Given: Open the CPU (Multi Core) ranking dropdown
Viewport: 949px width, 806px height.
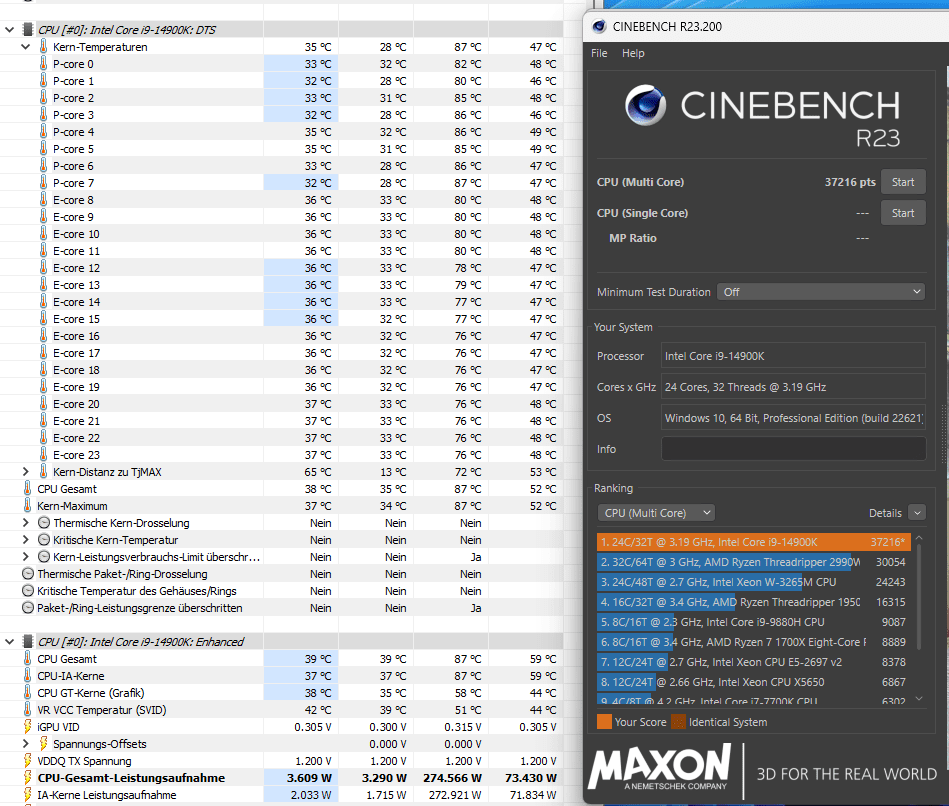Looking at the screenshot, I should tap(655, 513).
